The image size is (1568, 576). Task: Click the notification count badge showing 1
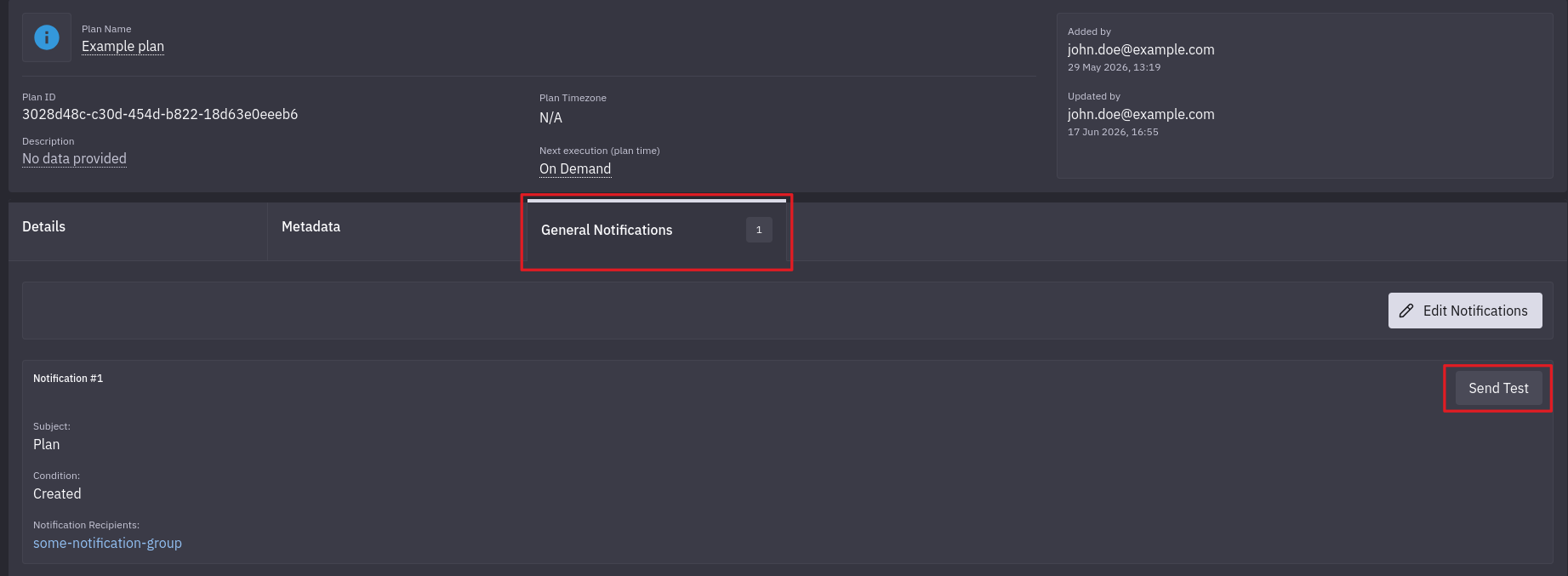759,230
